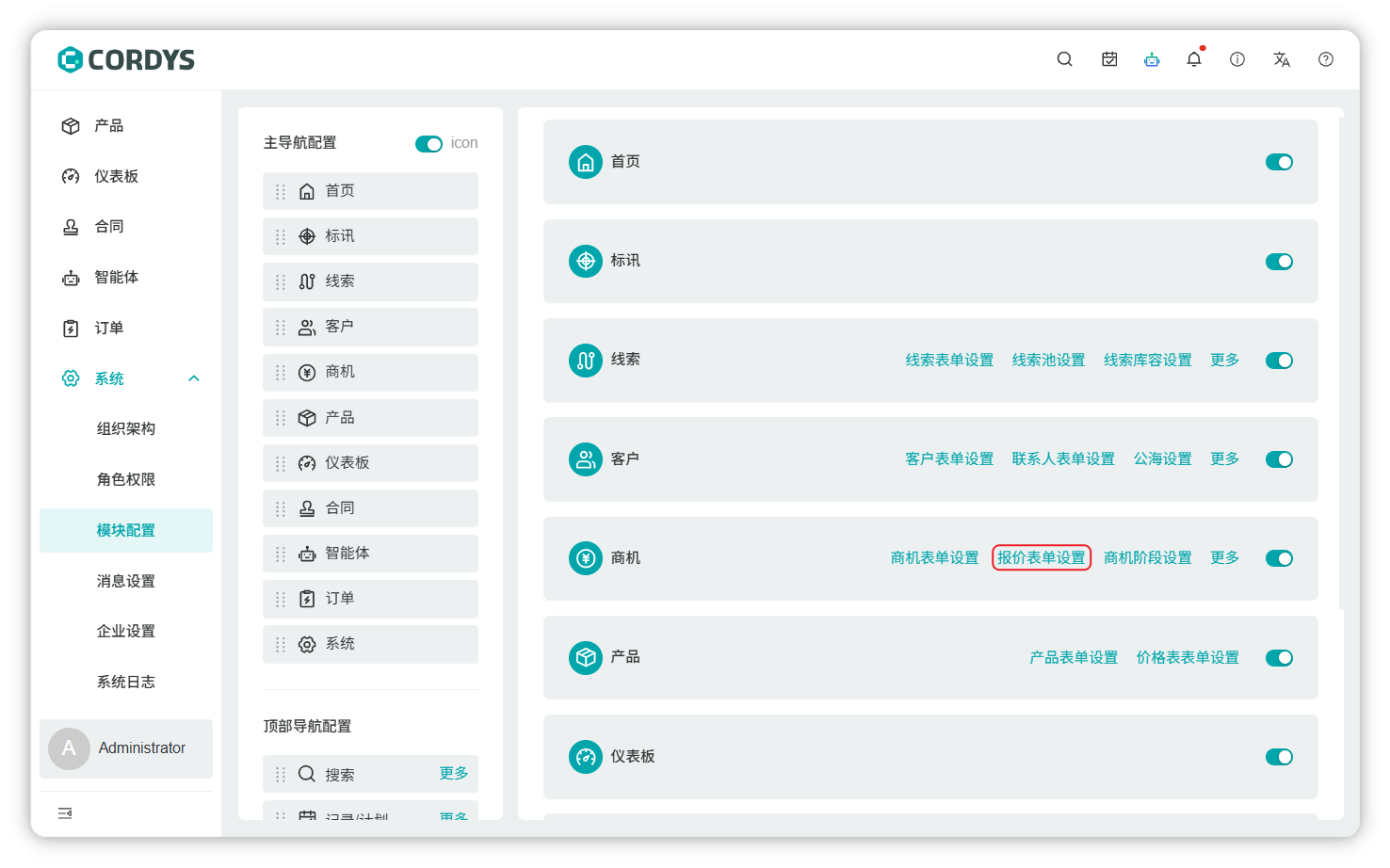1390x868 pixels.
Task: Go to 角色权限 submenu
Action: point(126,480)
